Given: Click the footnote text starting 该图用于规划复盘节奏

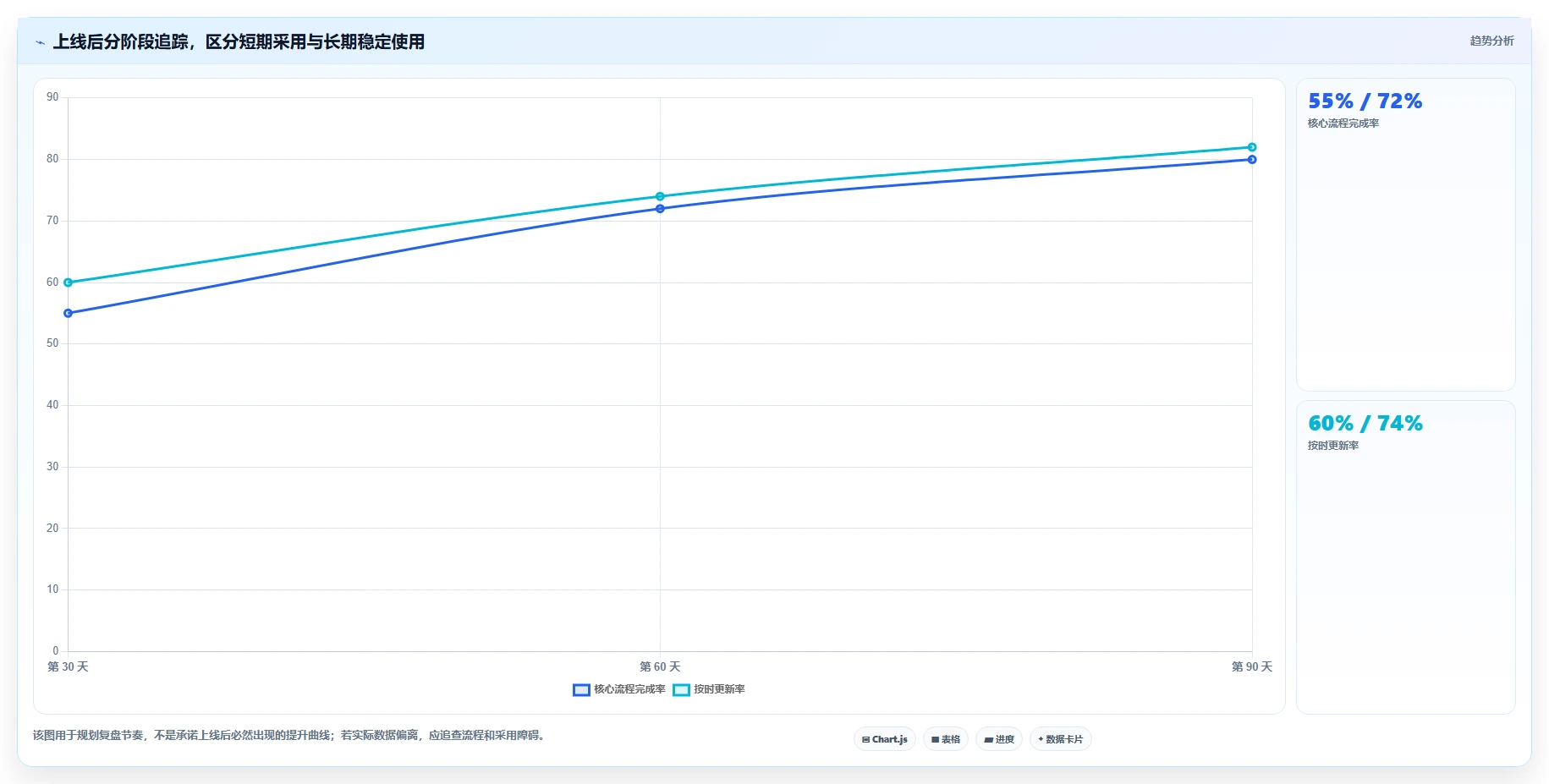Looking at the screenshot, I should pos(291,736).
